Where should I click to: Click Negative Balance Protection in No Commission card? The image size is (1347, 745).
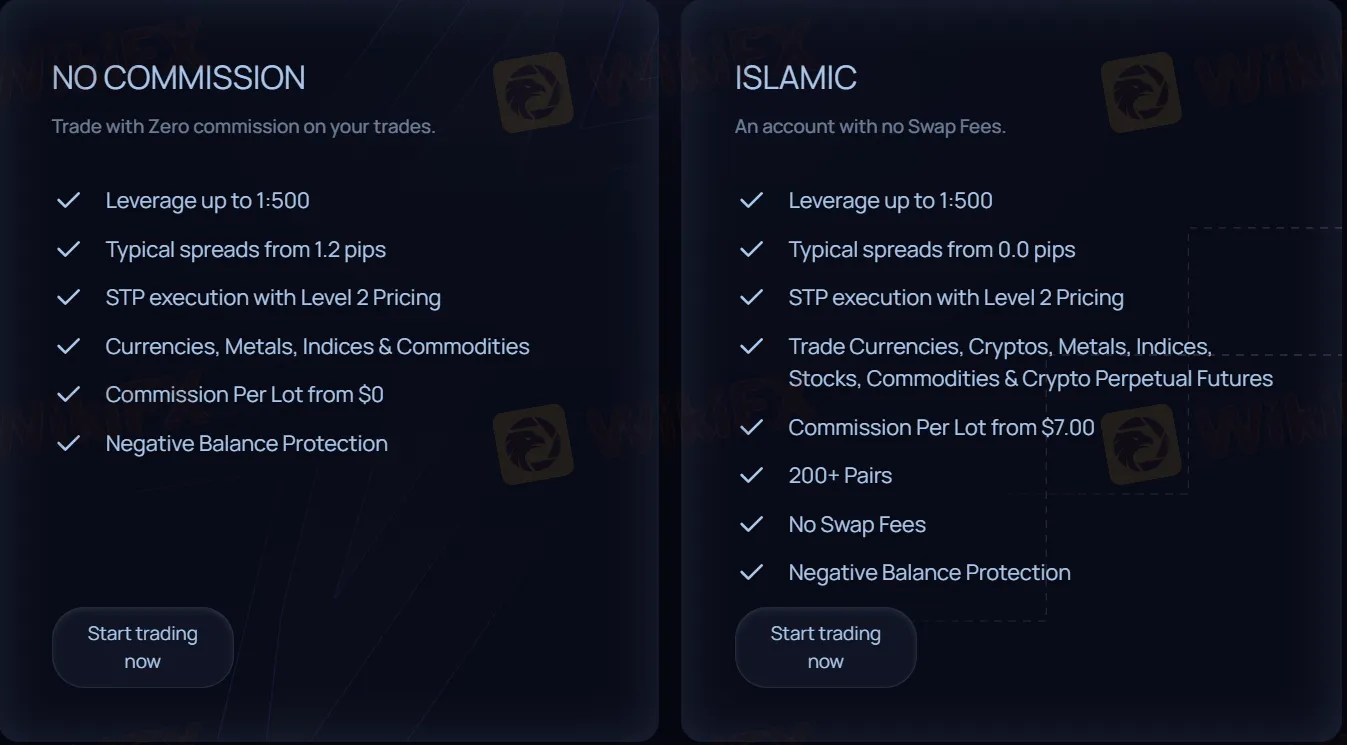246,443
